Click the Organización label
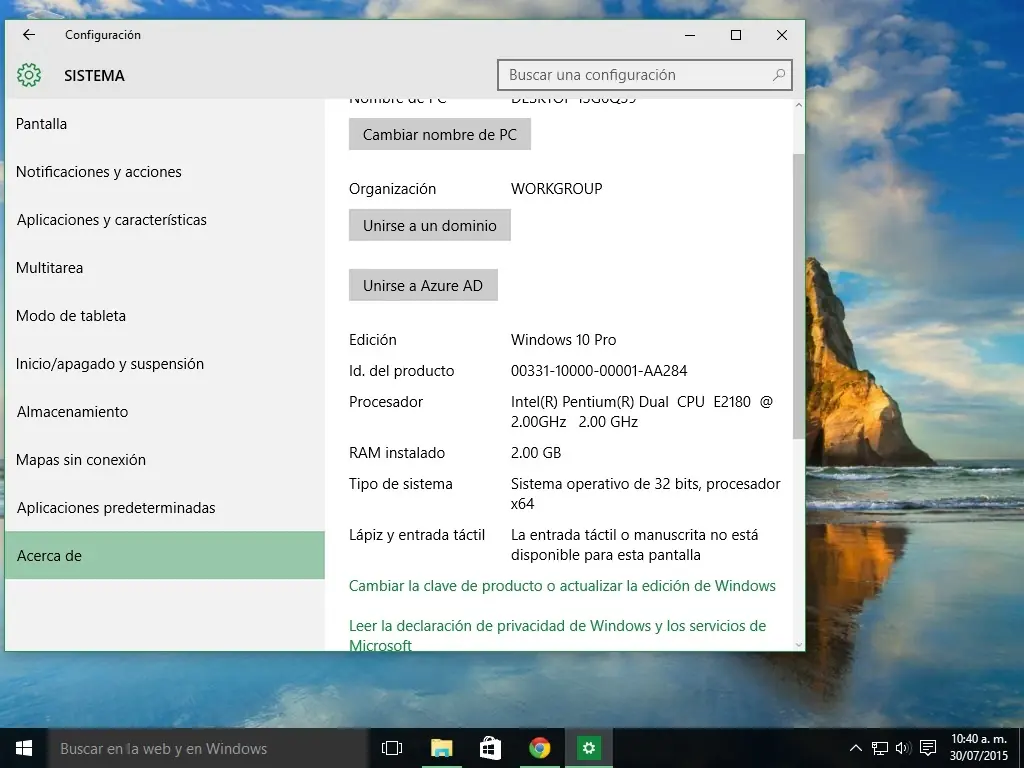This screenshot has height=768, width=1024. (392, 189)
